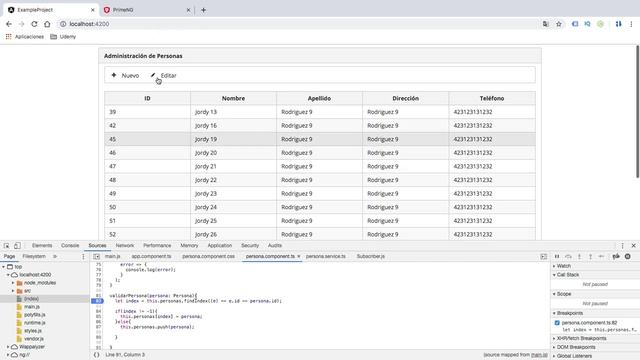Follow the main.js source mapped link

(539, 355)
